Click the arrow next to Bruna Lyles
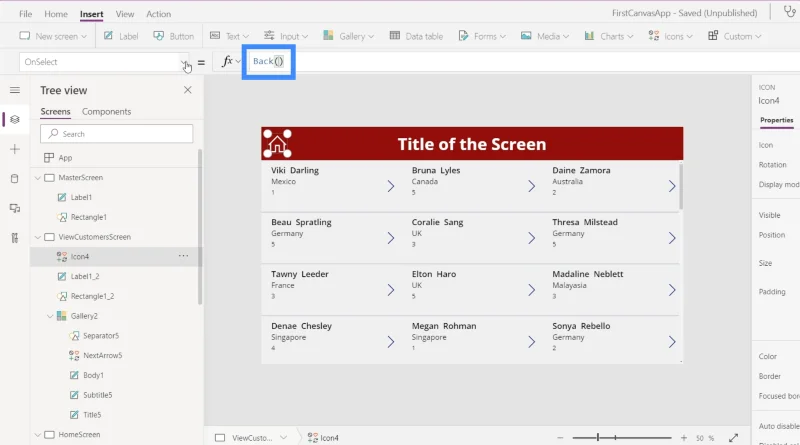 532,186
